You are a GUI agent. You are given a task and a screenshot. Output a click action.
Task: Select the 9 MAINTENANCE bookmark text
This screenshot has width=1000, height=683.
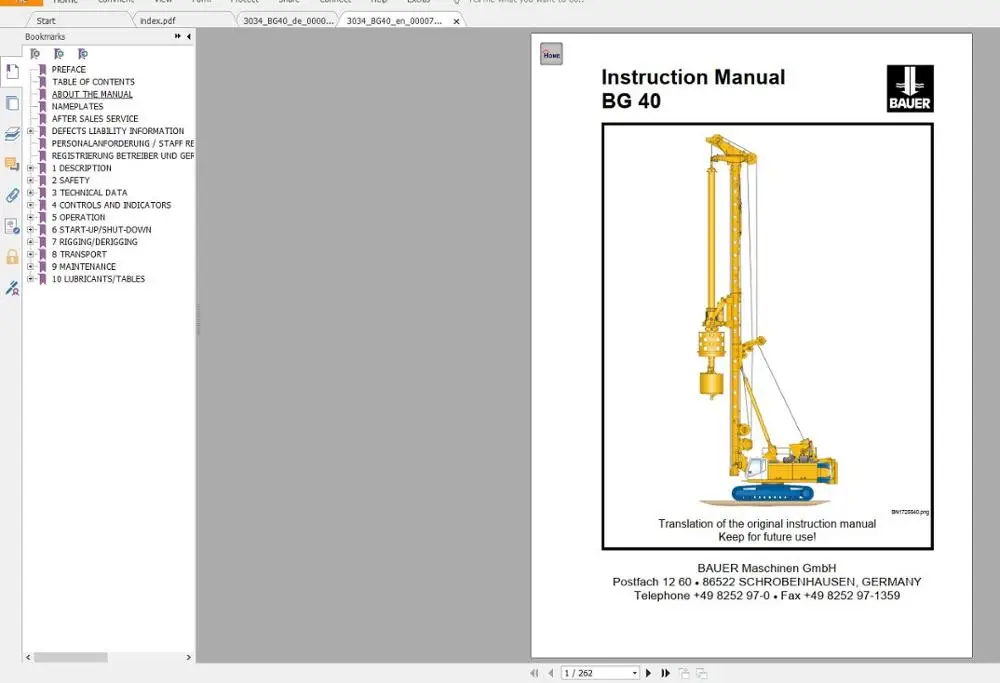[x=84, y=267]
